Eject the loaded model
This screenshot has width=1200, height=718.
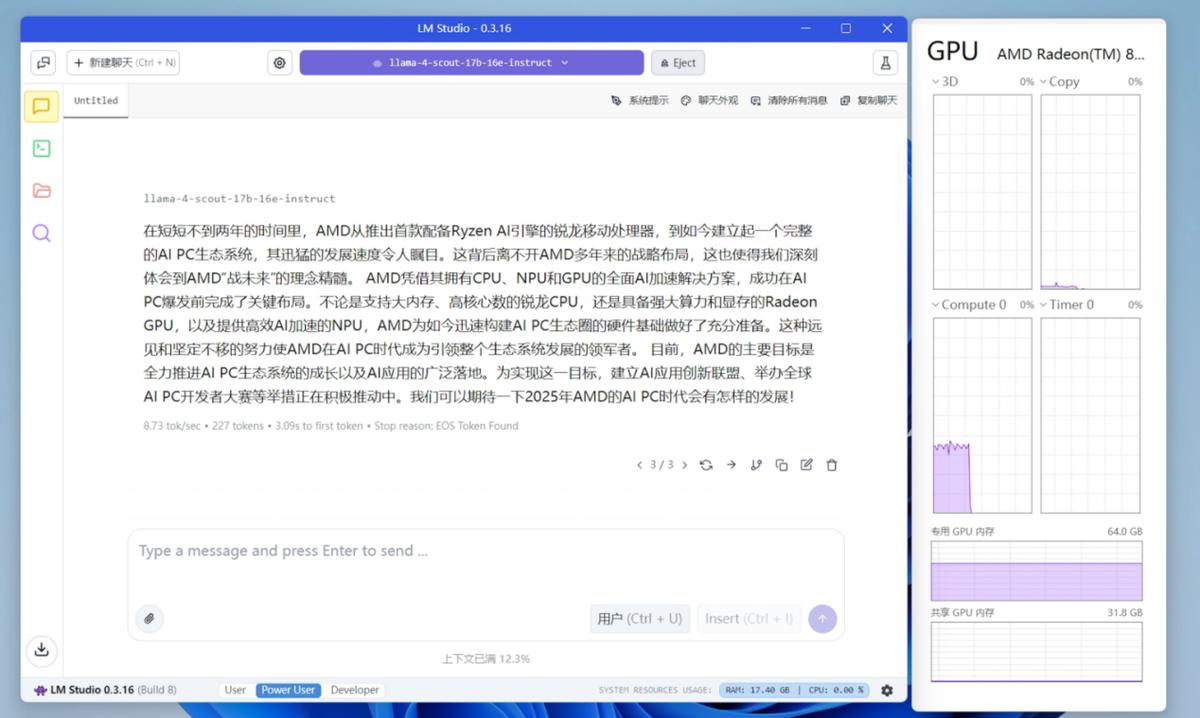[x=677, y=62]
